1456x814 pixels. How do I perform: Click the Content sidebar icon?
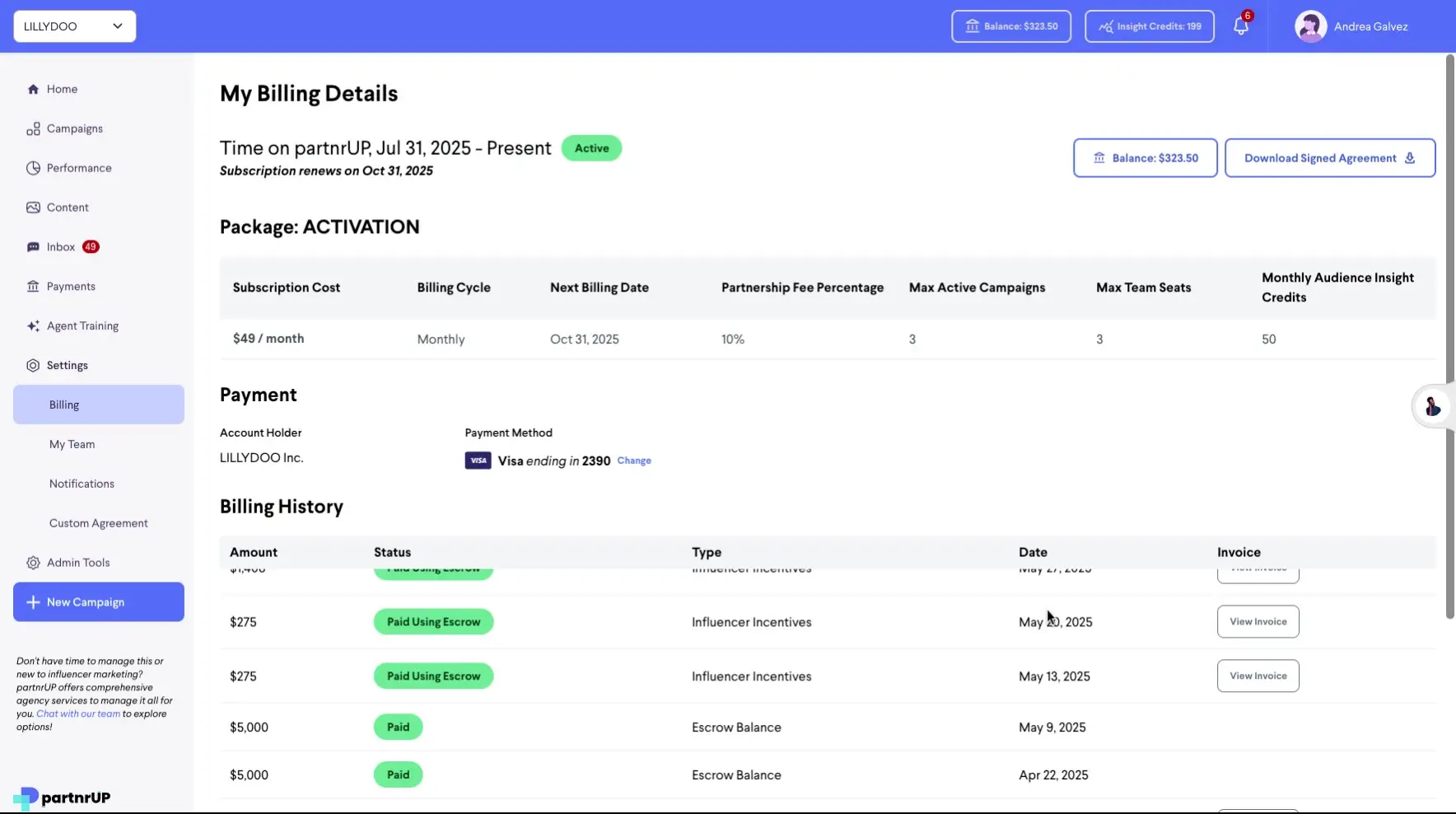pos(33,207)
